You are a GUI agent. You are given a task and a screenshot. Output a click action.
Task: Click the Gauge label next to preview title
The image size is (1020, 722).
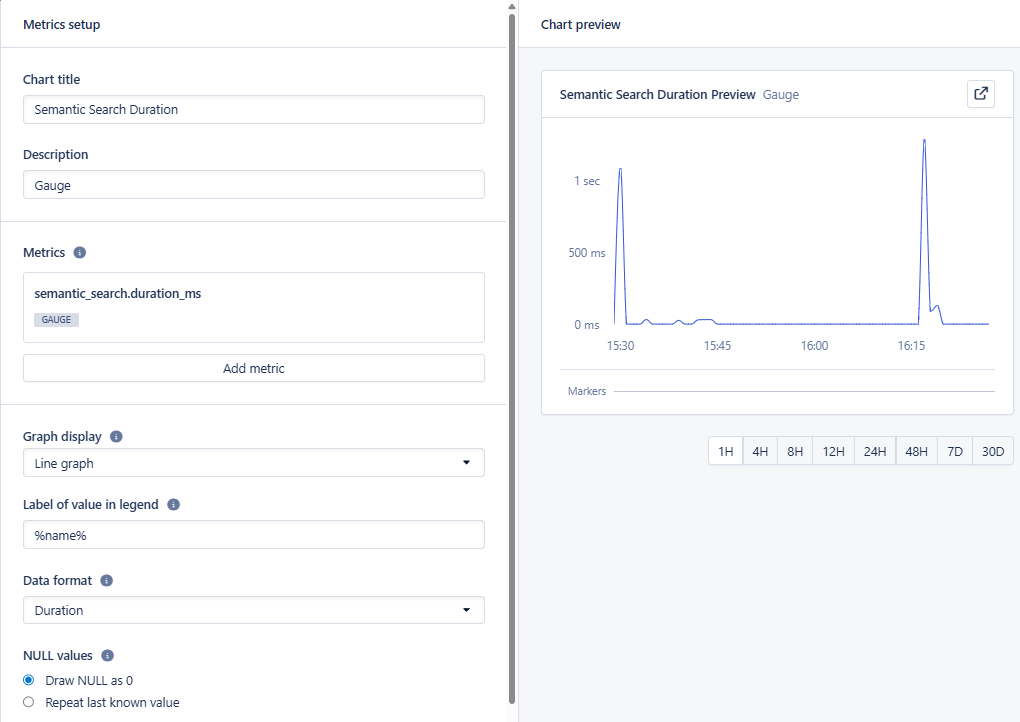(781, 95)
